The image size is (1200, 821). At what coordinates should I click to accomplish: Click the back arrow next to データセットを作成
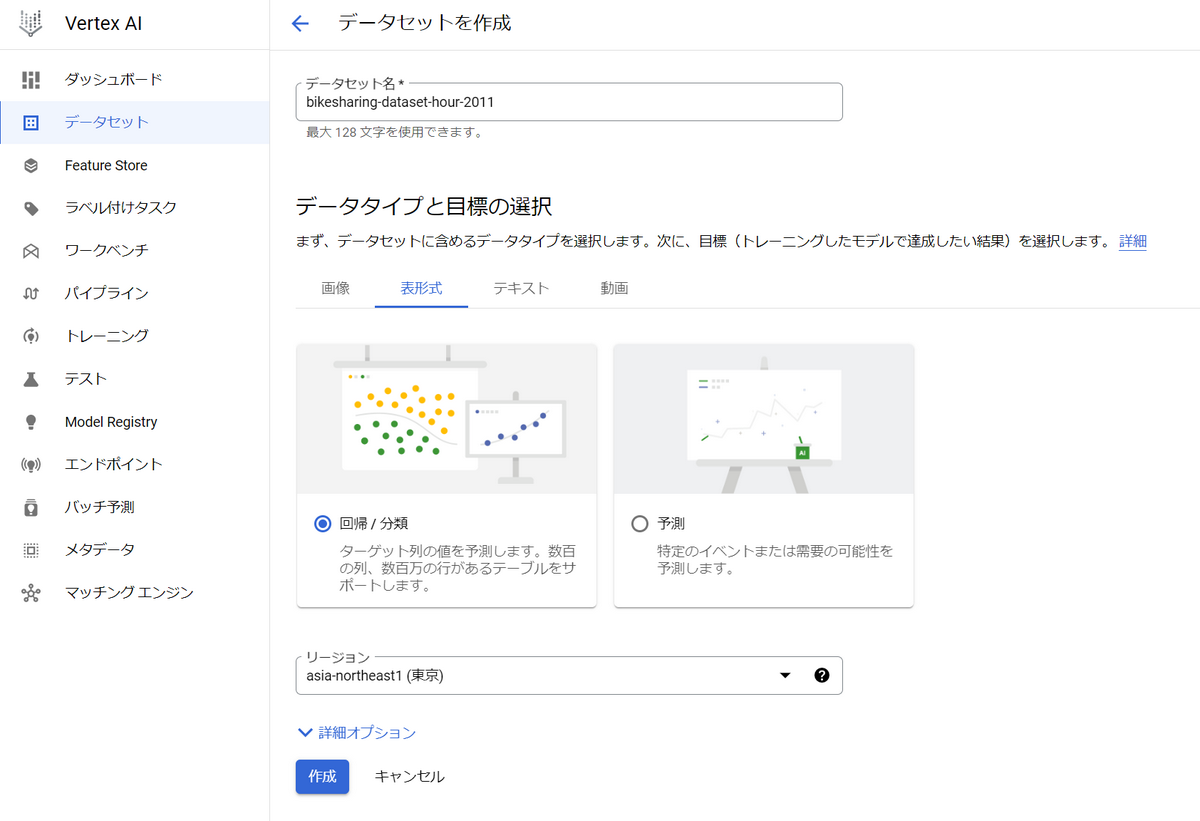coord(300,24)
